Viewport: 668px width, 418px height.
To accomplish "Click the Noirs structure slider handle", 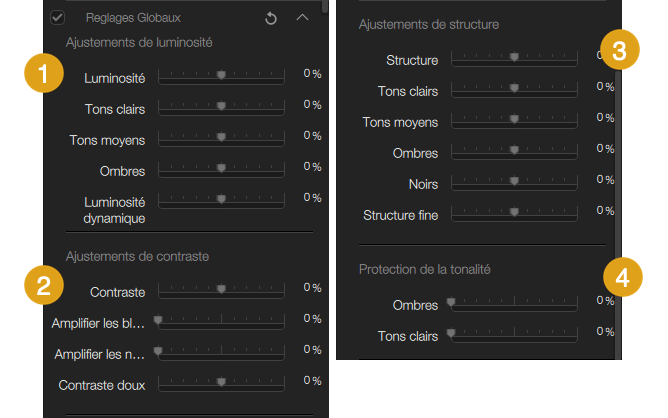I will coord(515,181).
